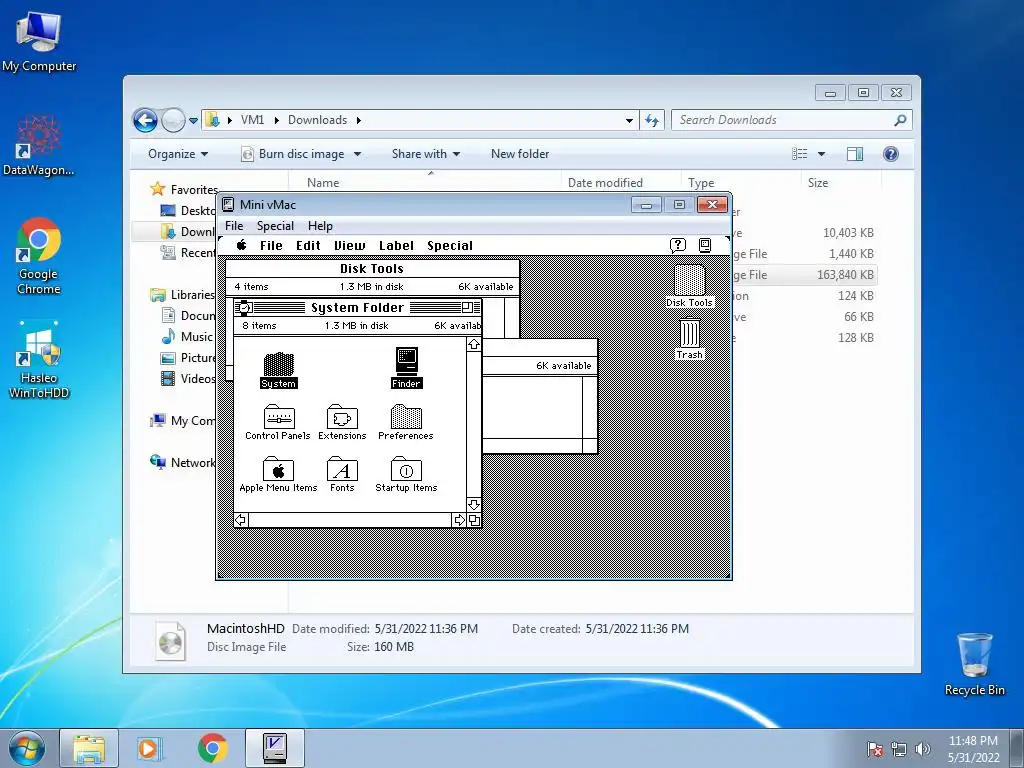Click System Folder close box
1024x768 pixels.
(244, 308)
